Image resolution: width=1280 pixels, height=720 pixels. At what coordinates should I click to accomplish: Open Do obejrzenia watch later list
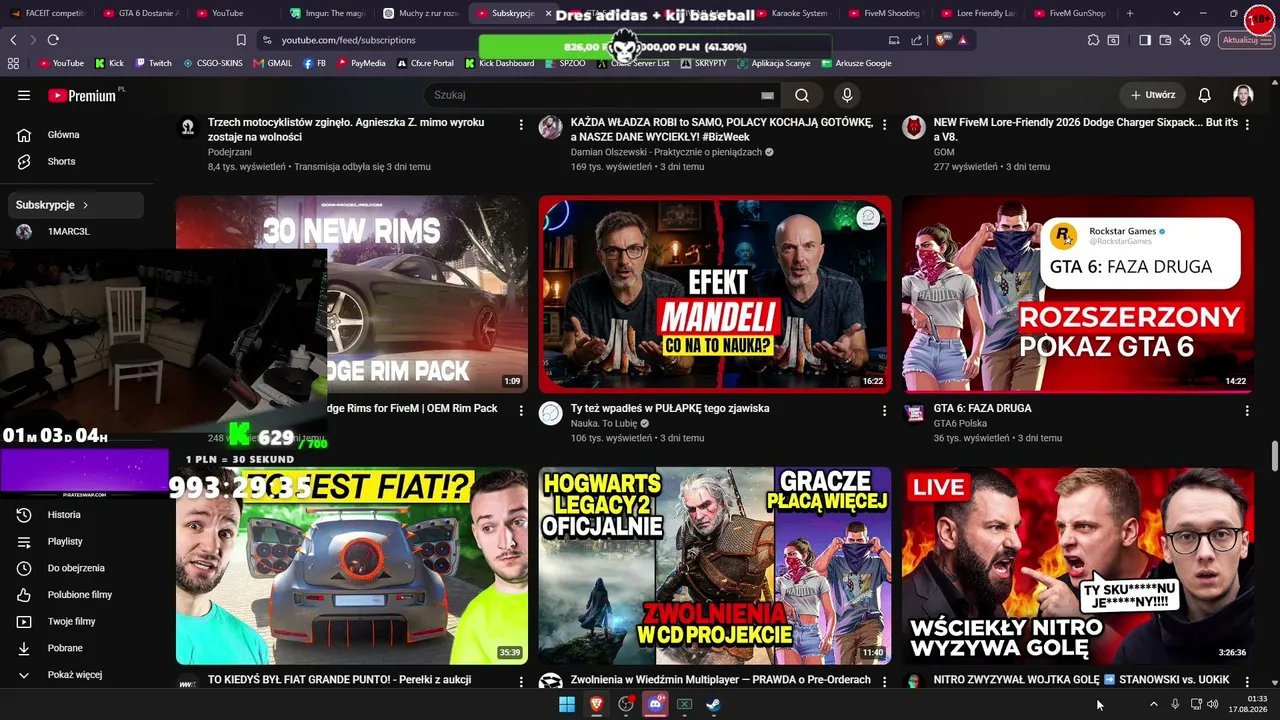[x=76, y=568]
